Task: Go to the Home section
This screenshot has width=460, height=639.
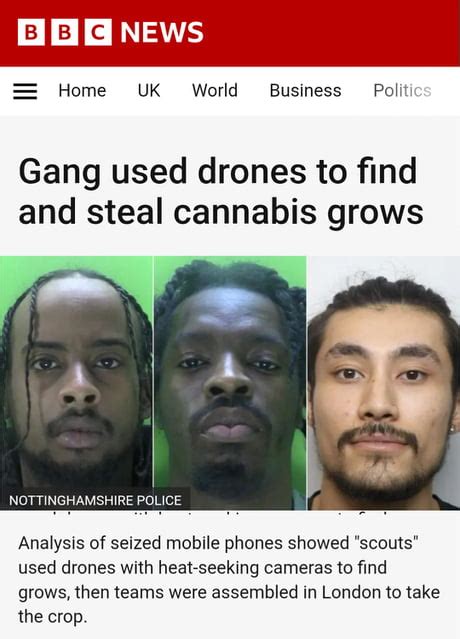Action: tap(82, 90)
